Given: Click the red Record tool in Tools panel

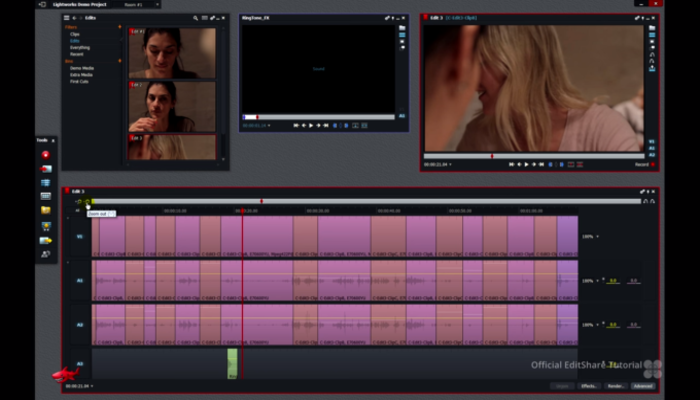Looking at the screenshot, I should click(46, 155).
